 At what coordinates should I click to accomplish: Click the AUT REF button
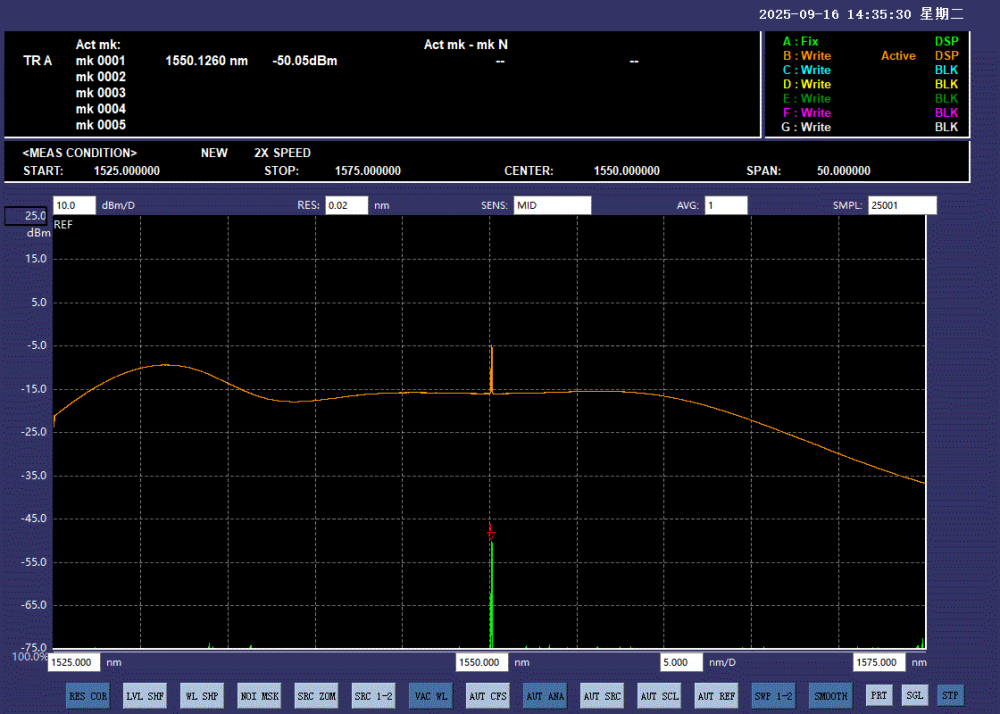pos(717,696)
